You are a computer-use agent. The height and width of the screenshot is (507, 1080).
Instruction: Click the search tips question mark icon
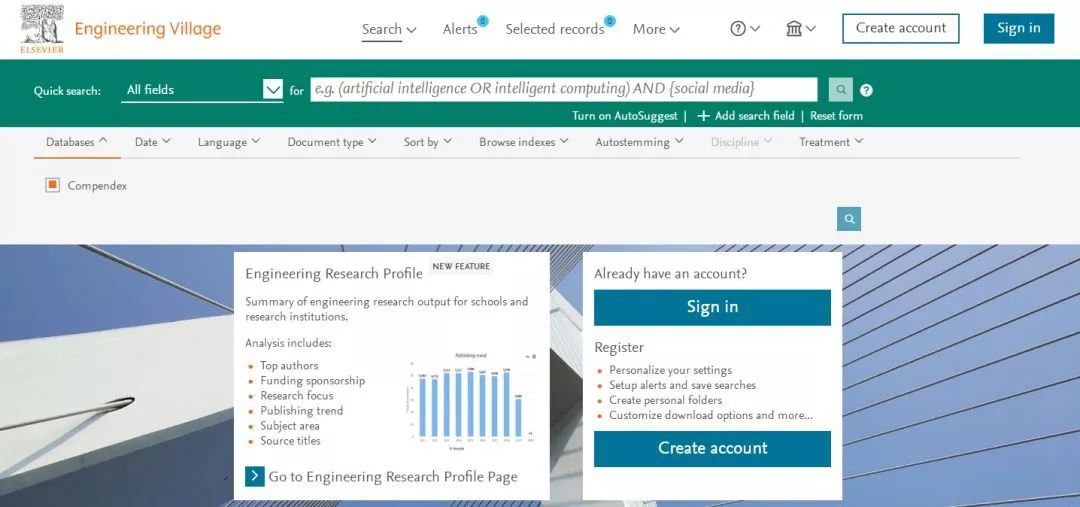coord(866,90)
